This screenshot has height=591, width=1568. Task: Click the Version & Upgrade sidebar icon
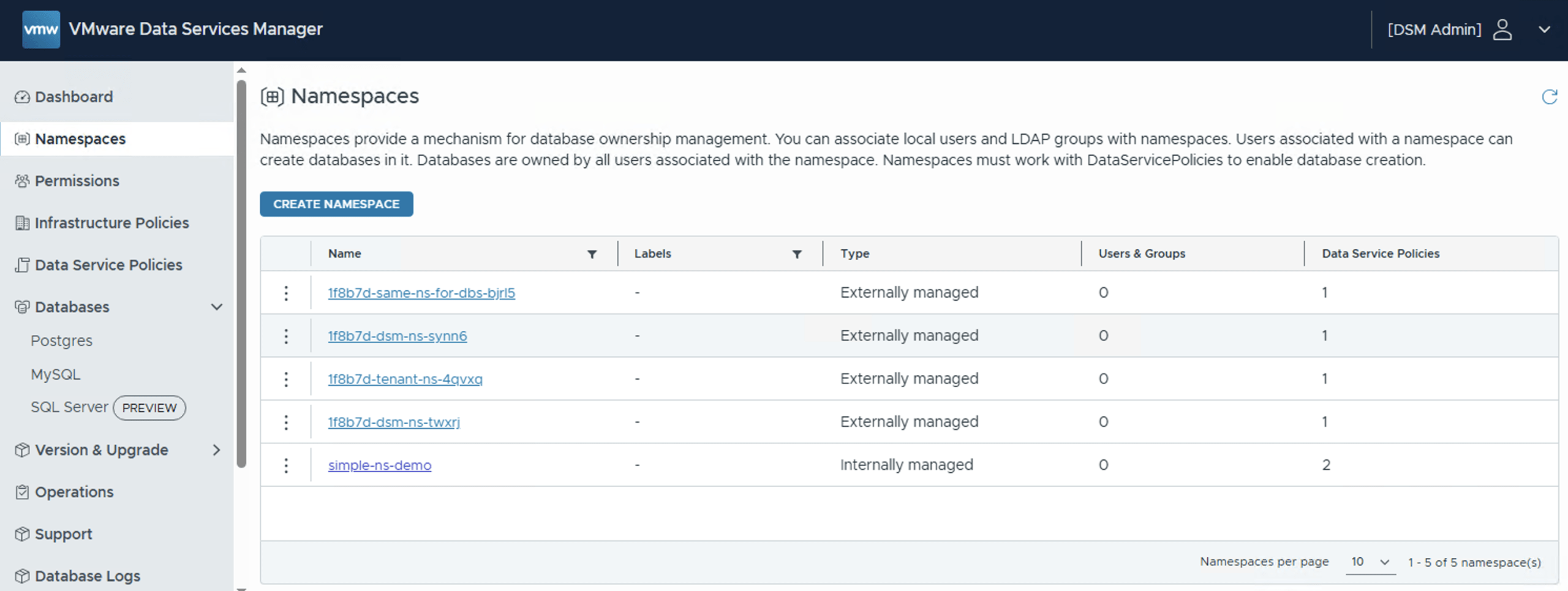(x=22, y=450)
